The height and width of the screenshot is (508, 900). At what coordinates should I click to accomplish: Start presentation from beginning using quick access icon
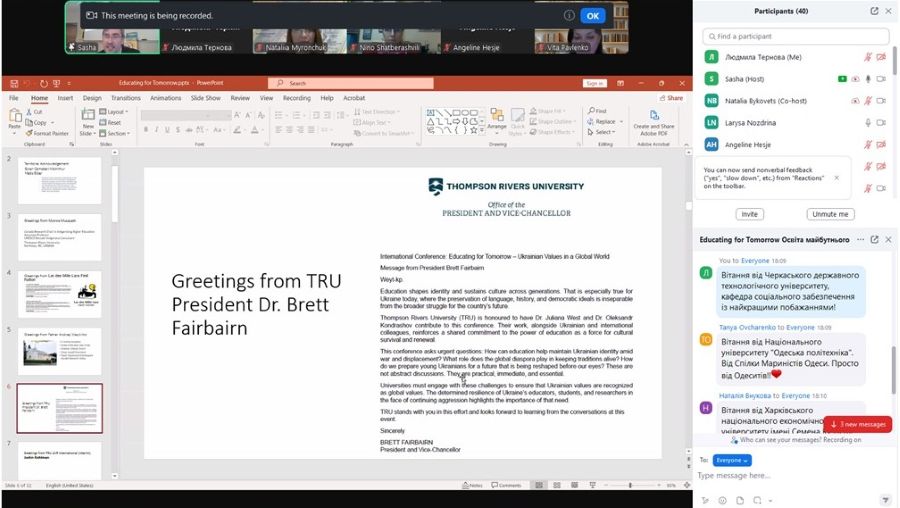tap(56, 83)
